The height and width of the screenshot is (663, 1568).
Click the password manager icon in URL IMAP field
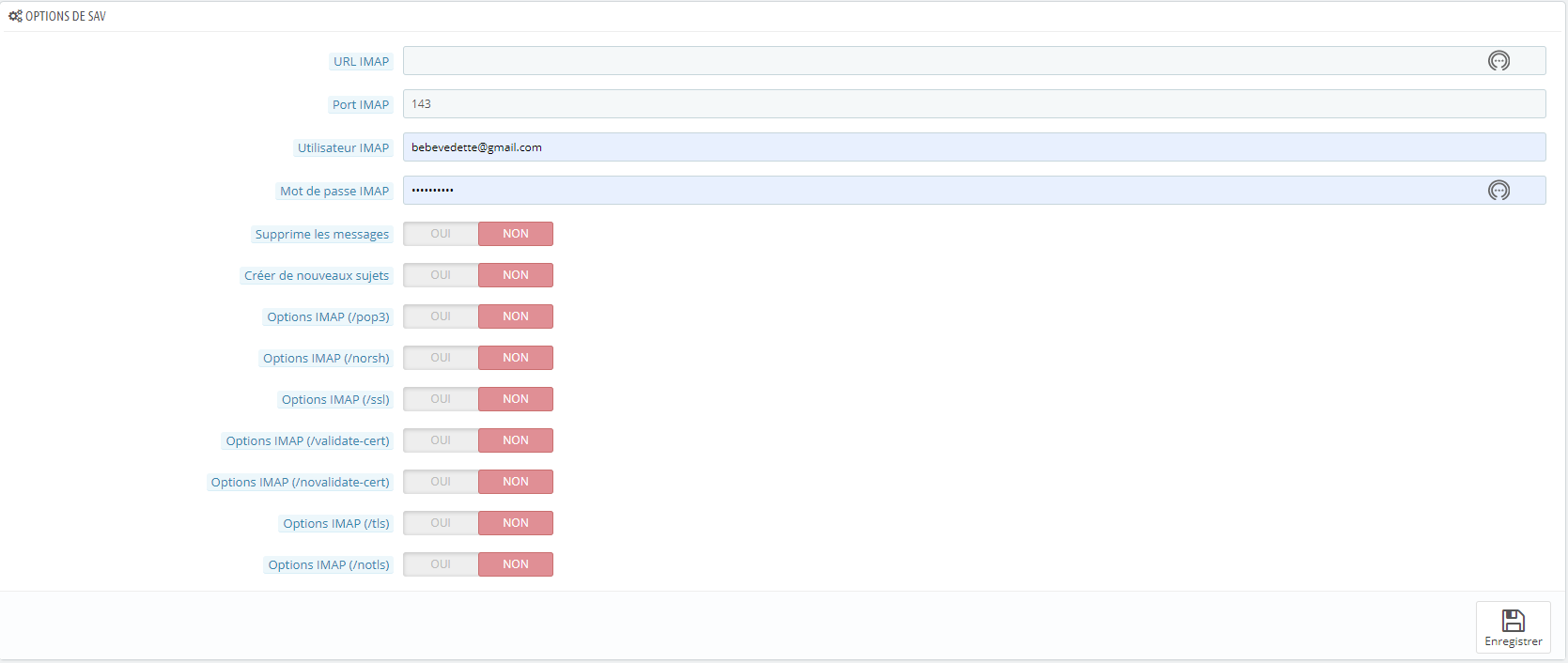point(1498,61)
